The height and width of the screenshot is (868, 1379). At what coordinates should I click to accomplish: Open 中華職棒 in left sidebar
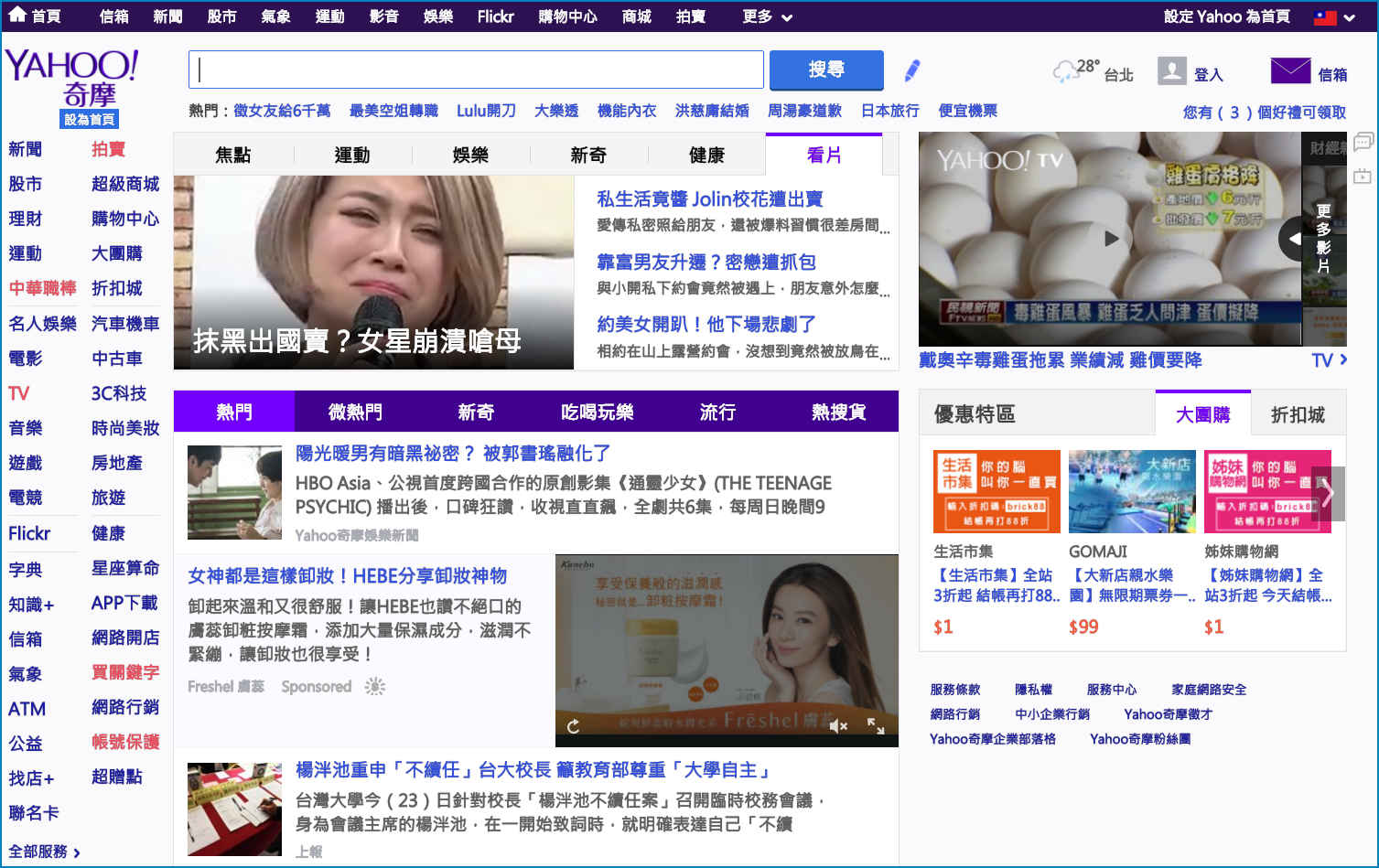click(42, 288)
